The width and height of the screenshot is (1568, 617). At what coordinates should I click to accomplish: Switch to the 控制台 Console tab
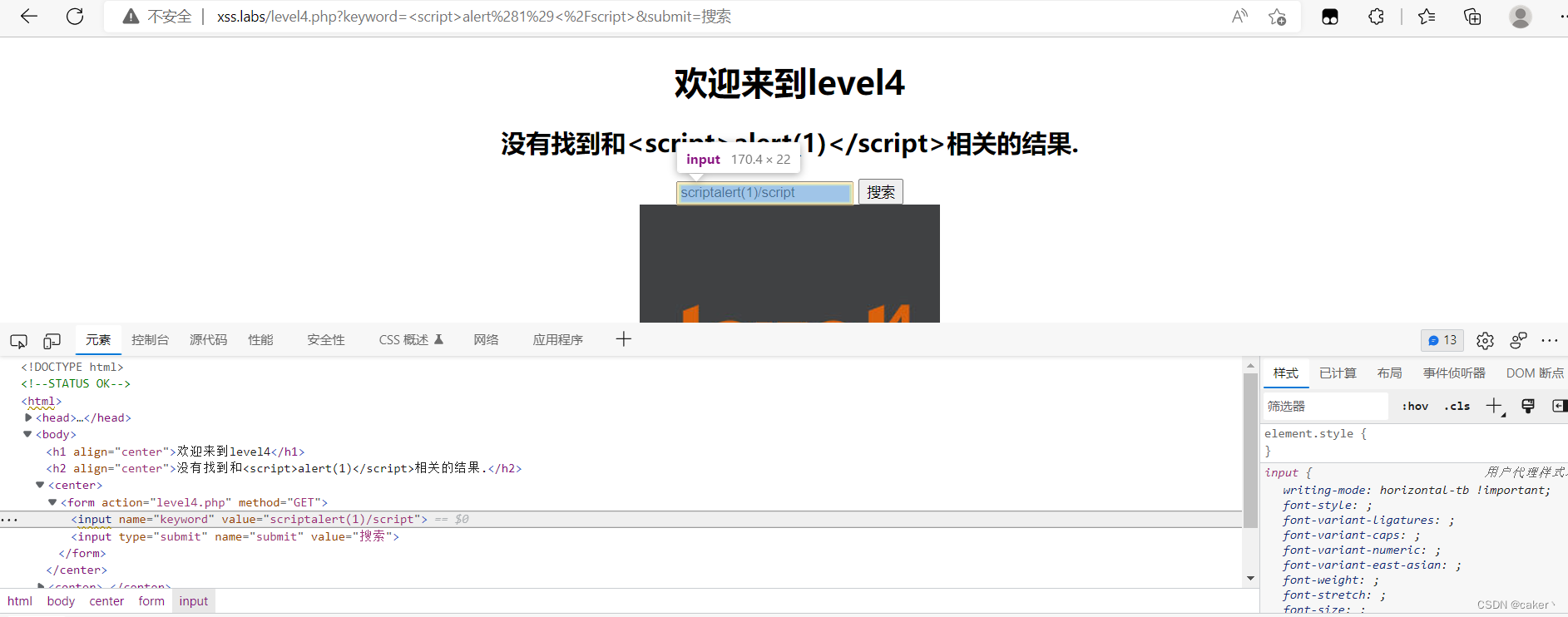(150, 340)
